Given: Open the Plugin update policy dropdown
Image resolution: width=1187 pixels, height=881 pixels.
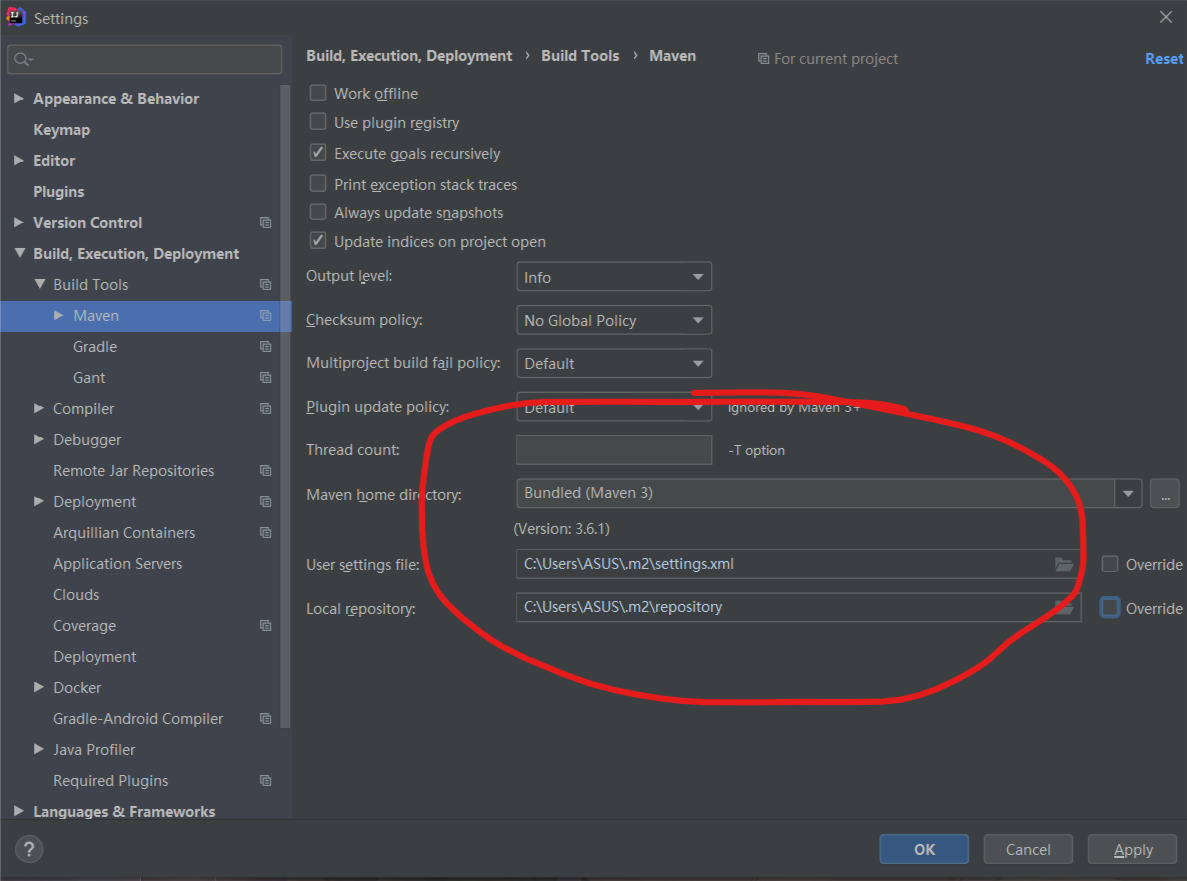Looking at the screenshot, I should pos(614,406).
